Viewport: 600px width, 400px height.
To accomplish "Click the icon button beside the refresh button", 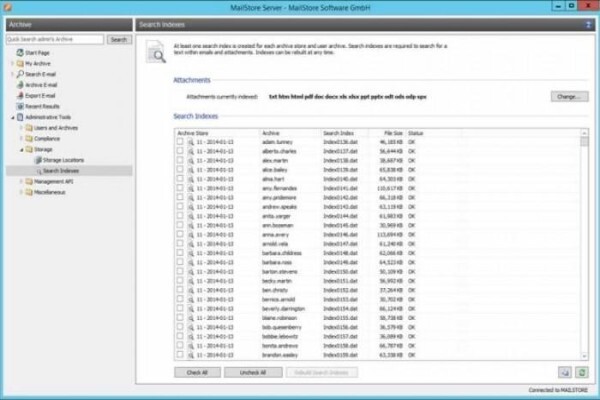I will 565,372.
